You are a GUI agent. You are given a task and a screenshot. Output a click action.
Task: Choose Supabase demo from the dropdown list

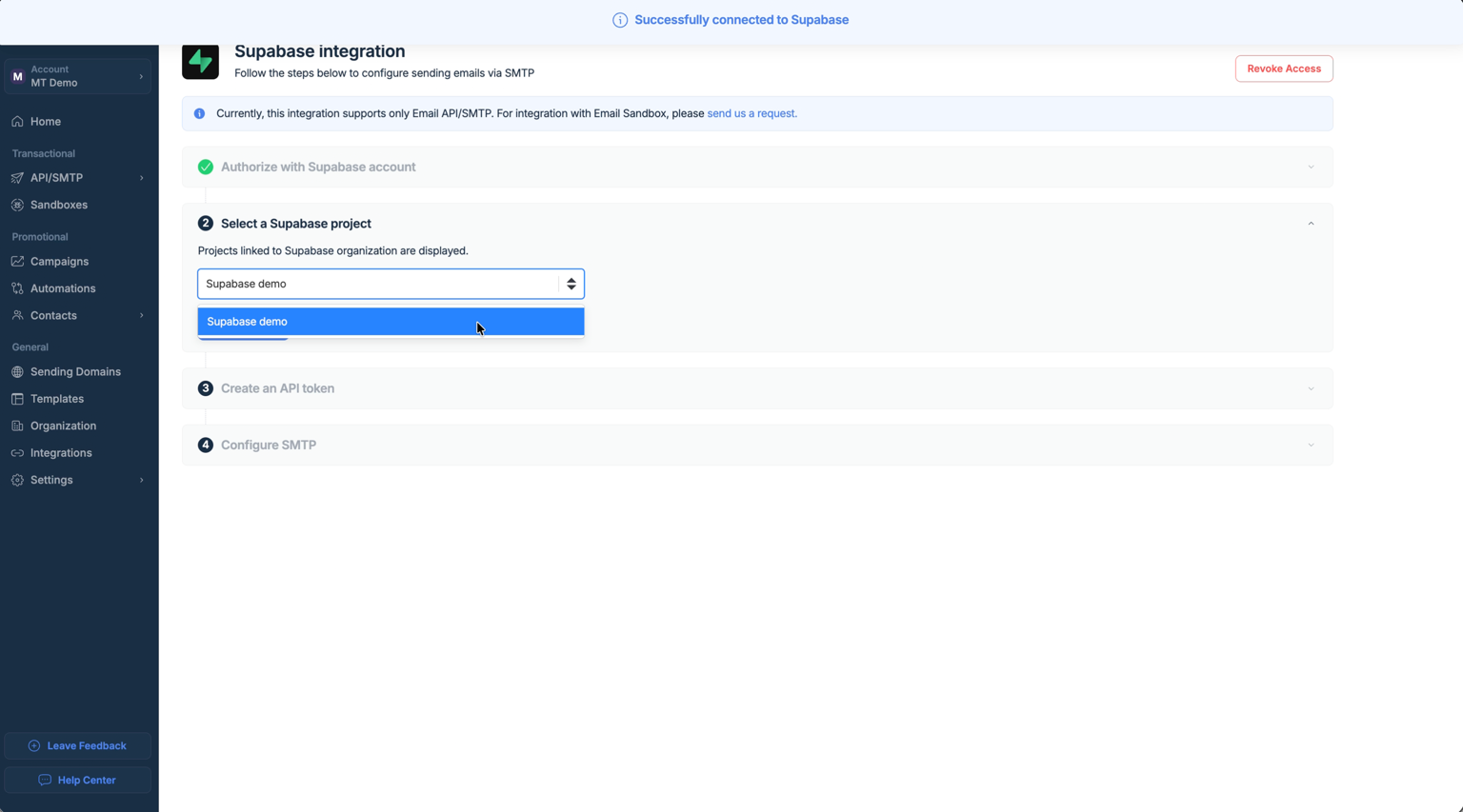tap(391, 322)
